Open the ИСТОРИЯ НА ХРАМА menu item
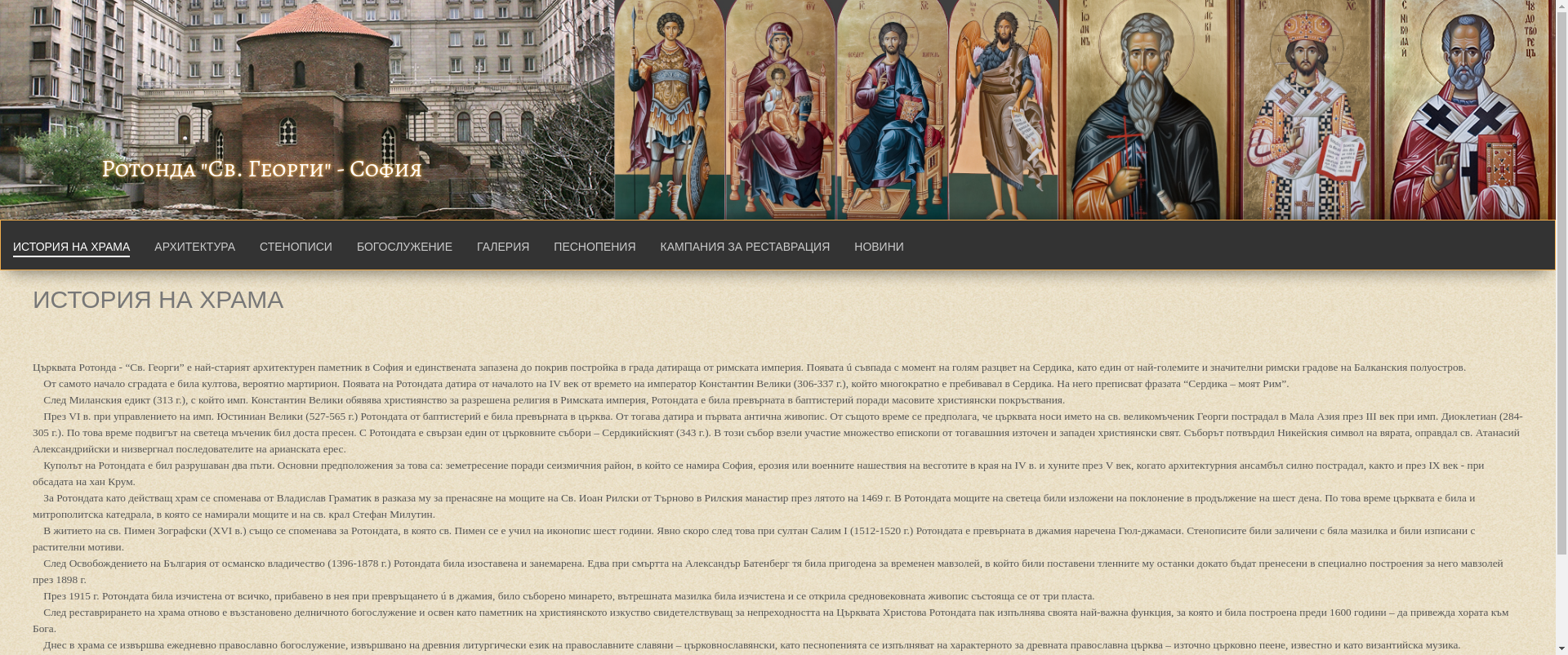Image resolution: width=1568 pixels, height=655 pixels. [71, 247]
